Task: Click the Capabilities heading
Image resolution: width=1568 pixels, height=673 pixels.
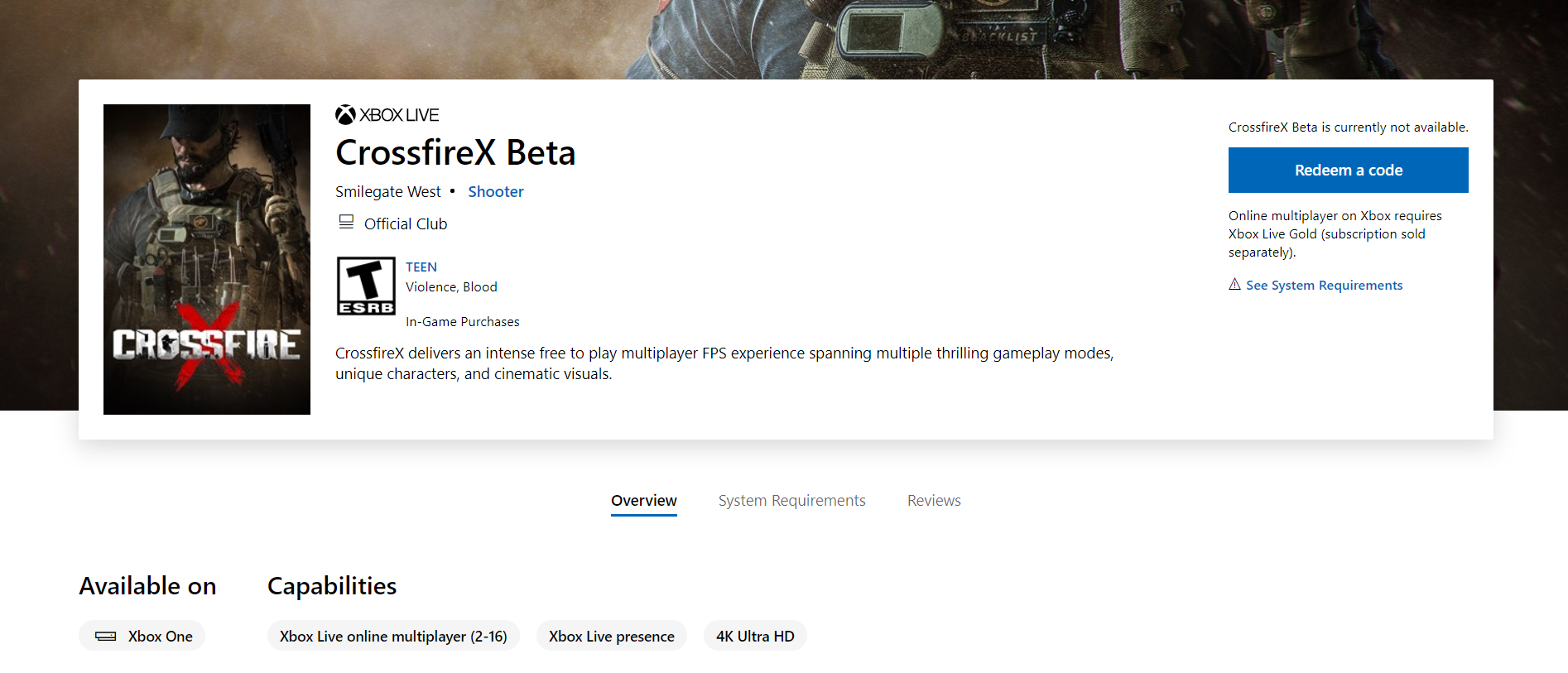Action: [x=332, y=585]
